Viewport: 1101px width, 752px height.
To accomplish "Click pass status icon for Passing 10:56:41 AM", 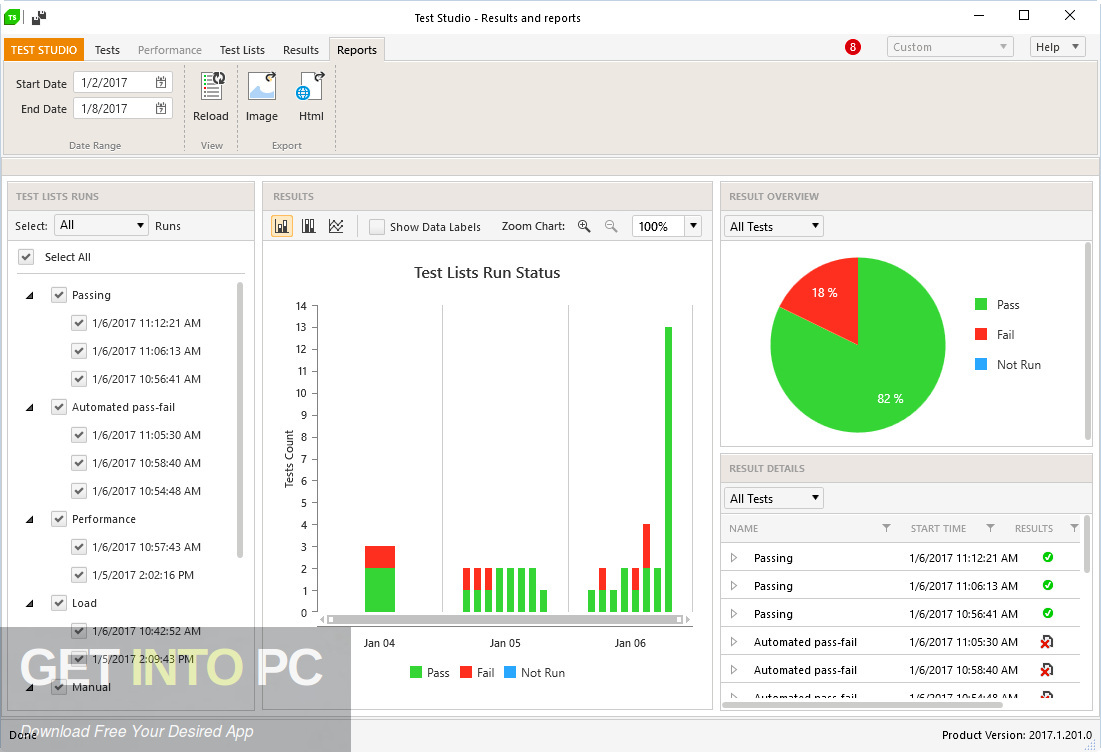I will (x=1048, y=614).
